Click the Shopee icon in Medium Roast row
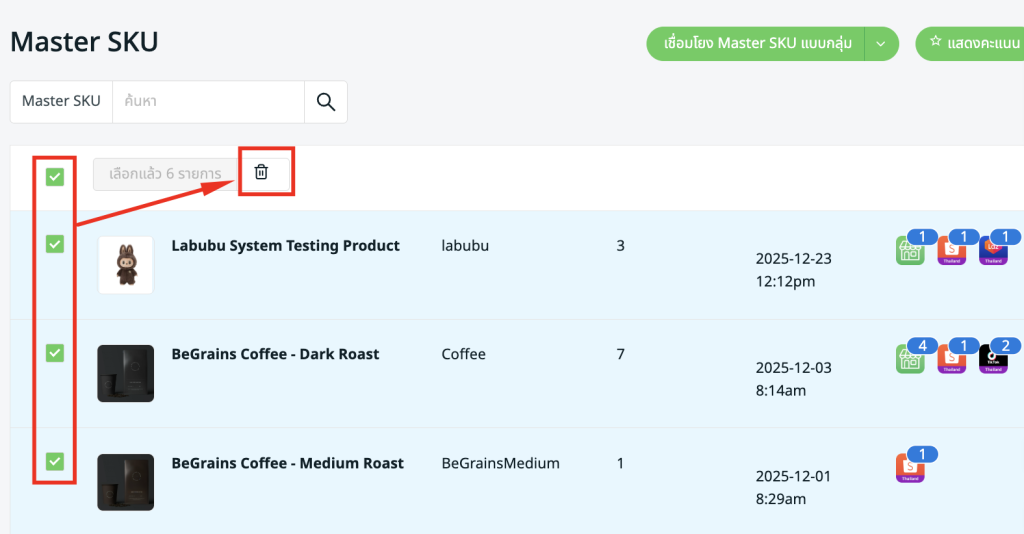 click(910, 468)
